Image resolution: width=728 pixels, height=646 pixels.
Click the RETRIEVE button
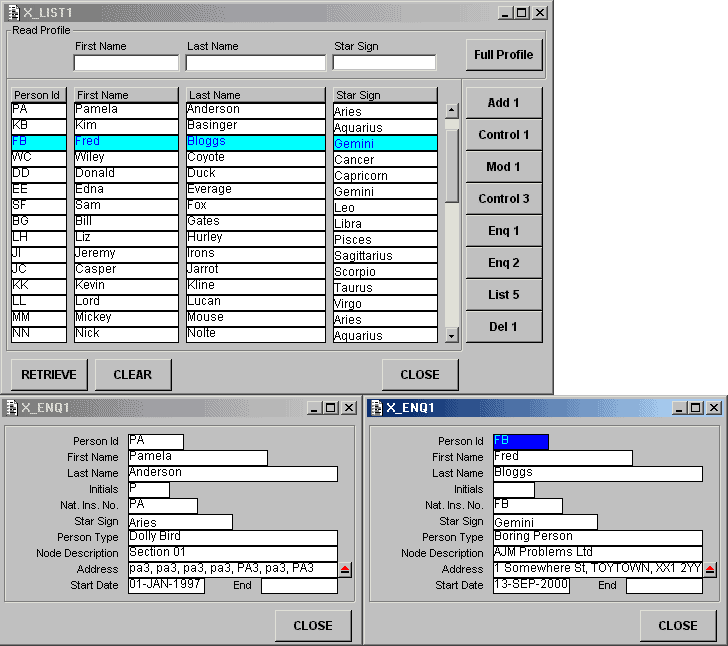[x=49, y=375]
